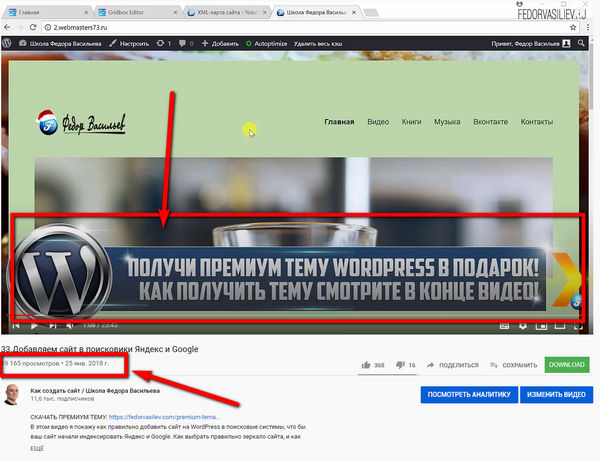
Task: Click the ПОДЕЛИТЬСЯ share button
Action: click(x=453, y=365)
